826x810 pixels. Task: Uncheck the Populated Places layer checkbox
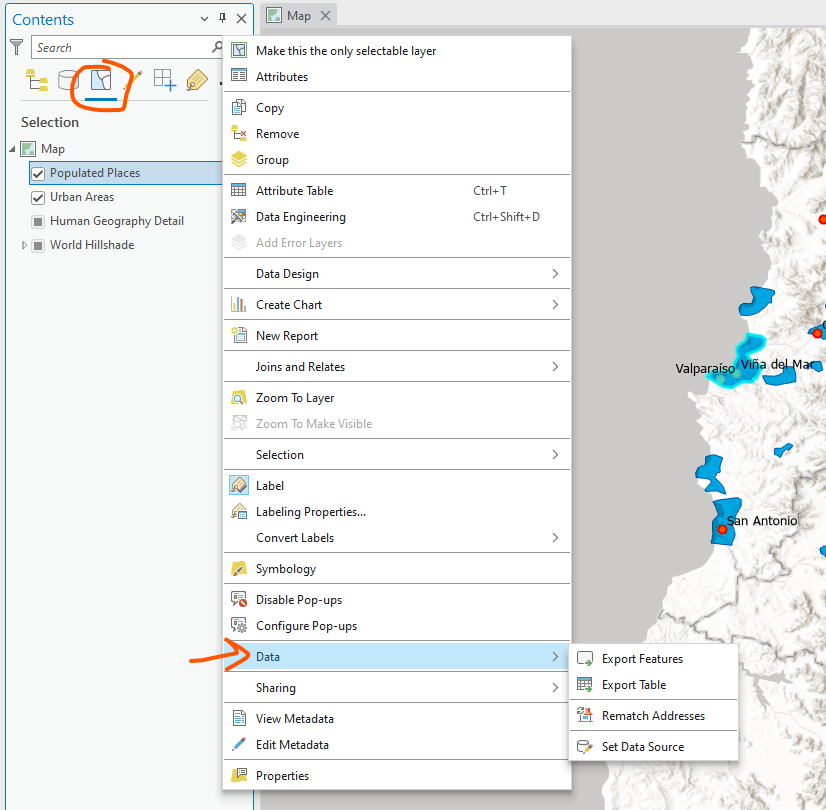point(38,173)
